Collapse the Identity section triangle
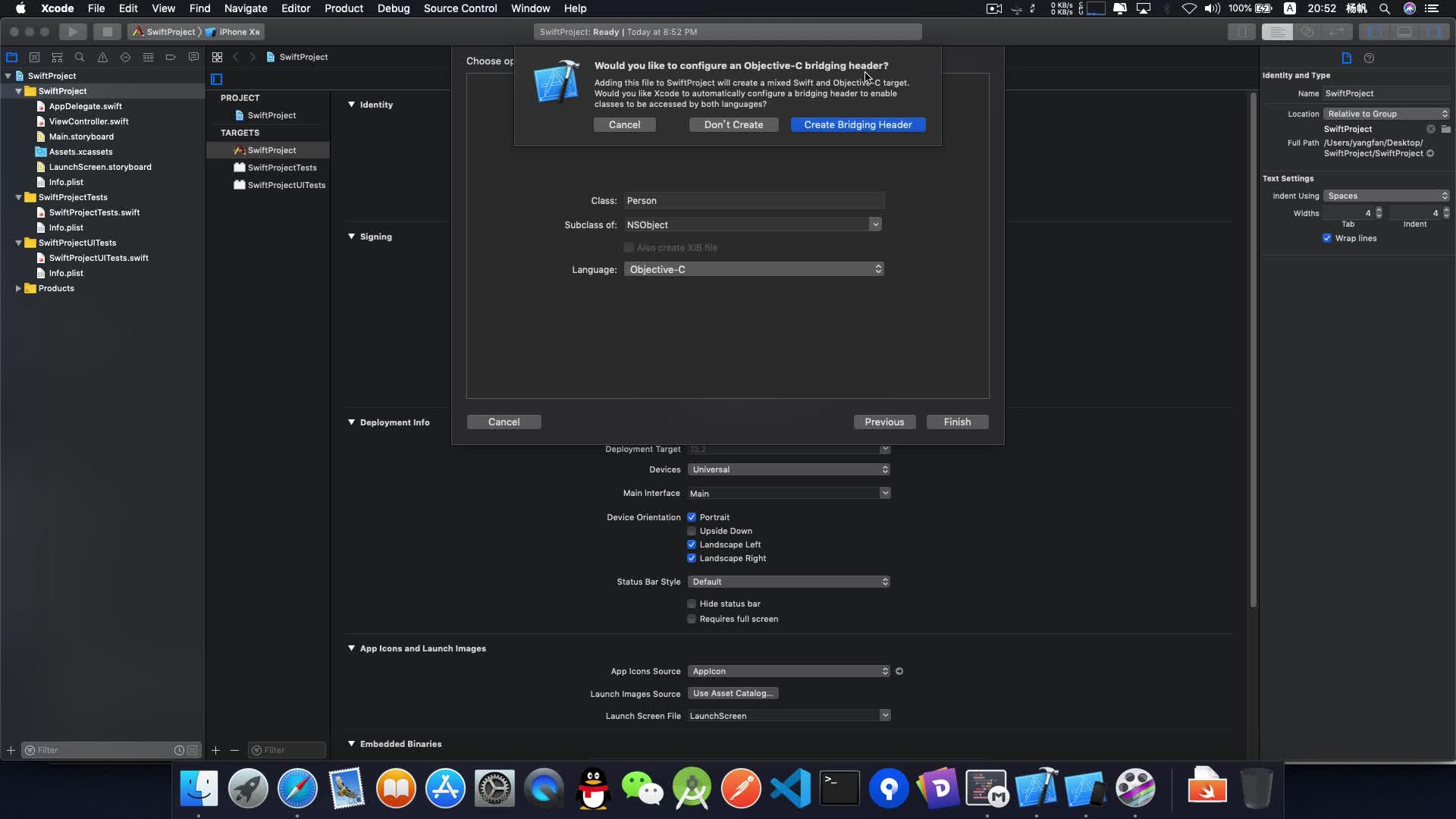This screenshot has width=1456, height=819. (351, 105)
